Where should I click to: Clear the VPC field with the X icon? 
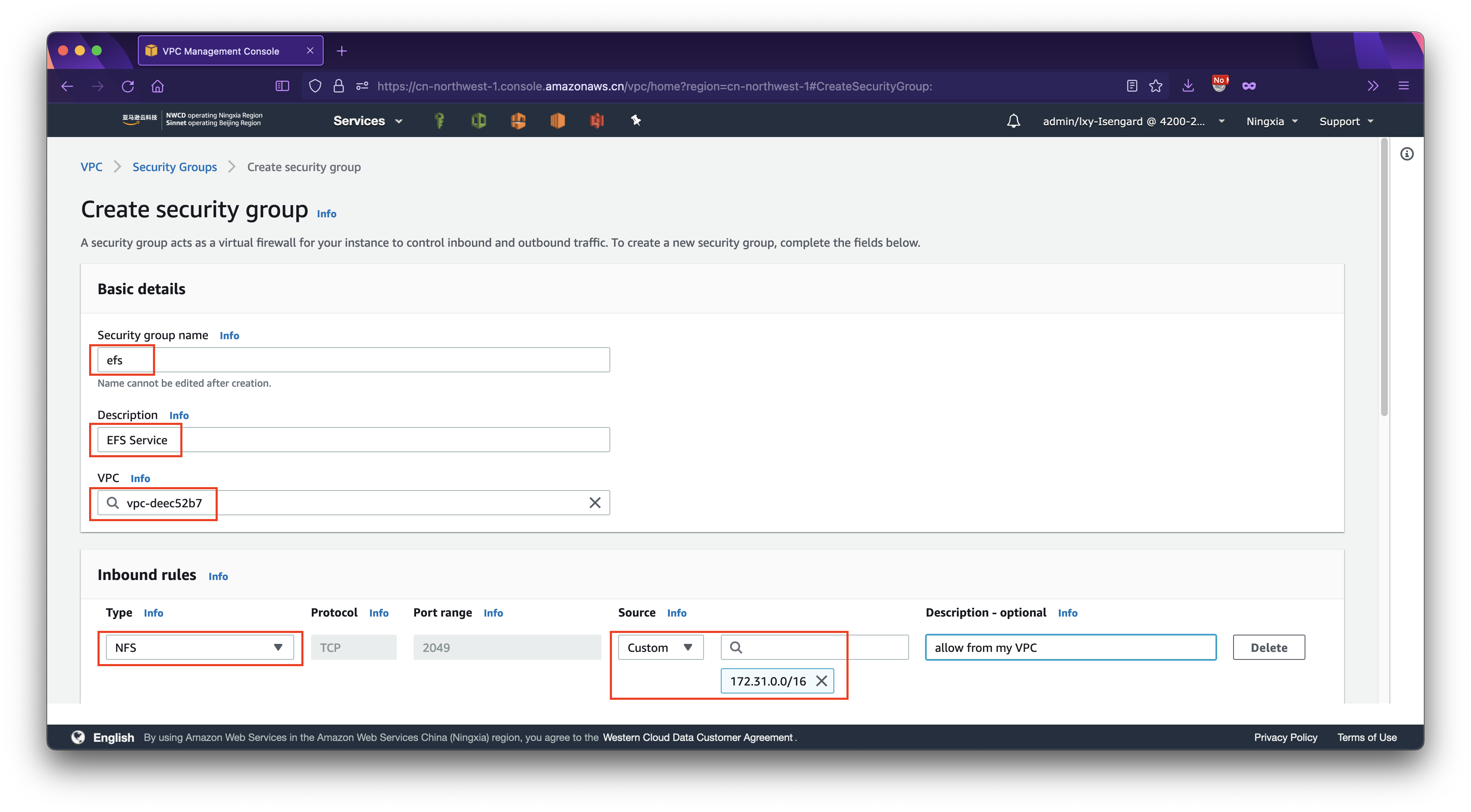[x=595, y=503]
